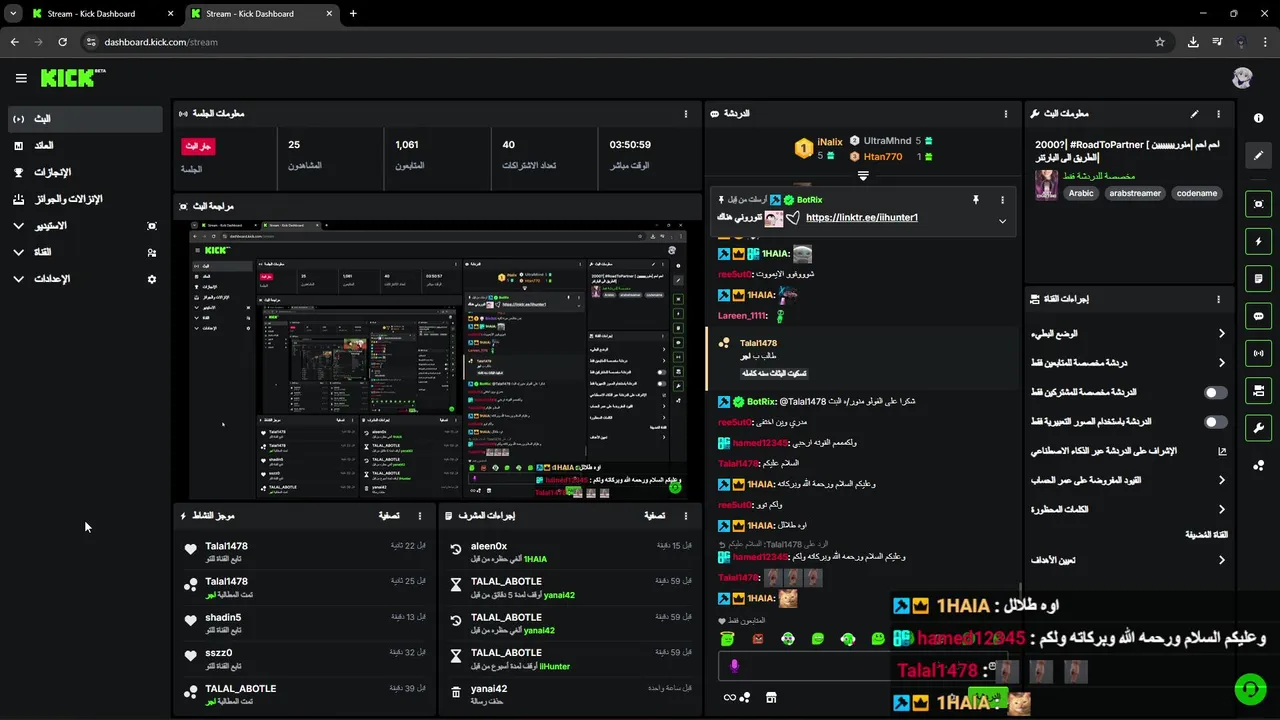This screenshot has height=720, width=1280.
Task: Click the info icon in the right strip
Action: coord(1258,118)
